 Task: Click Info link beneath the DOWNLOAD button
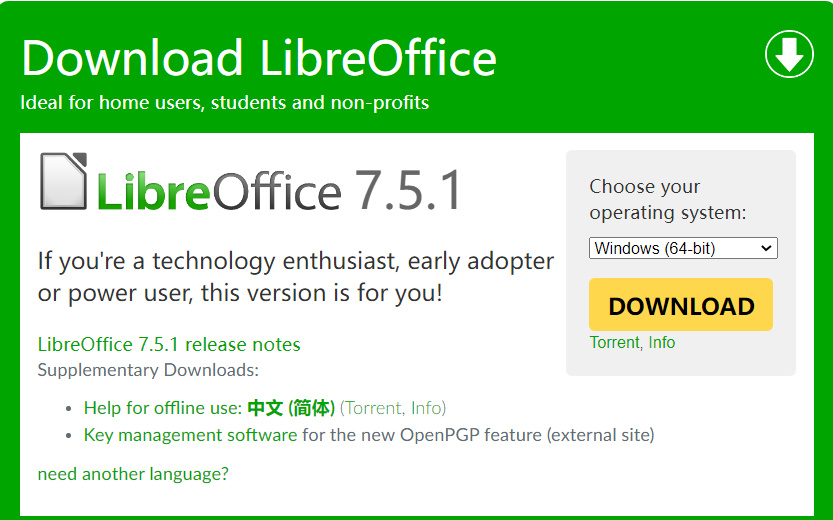(662, 343)
